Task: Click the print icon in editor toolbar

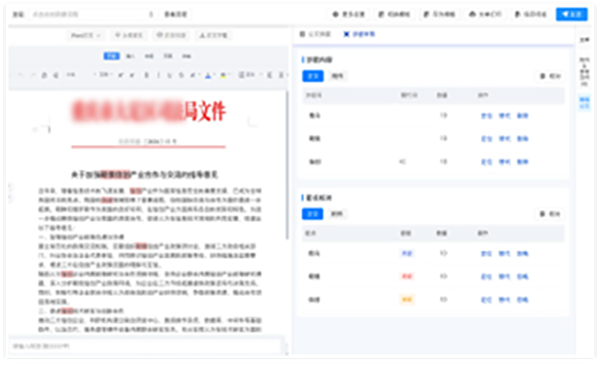Action: (44, 75)
